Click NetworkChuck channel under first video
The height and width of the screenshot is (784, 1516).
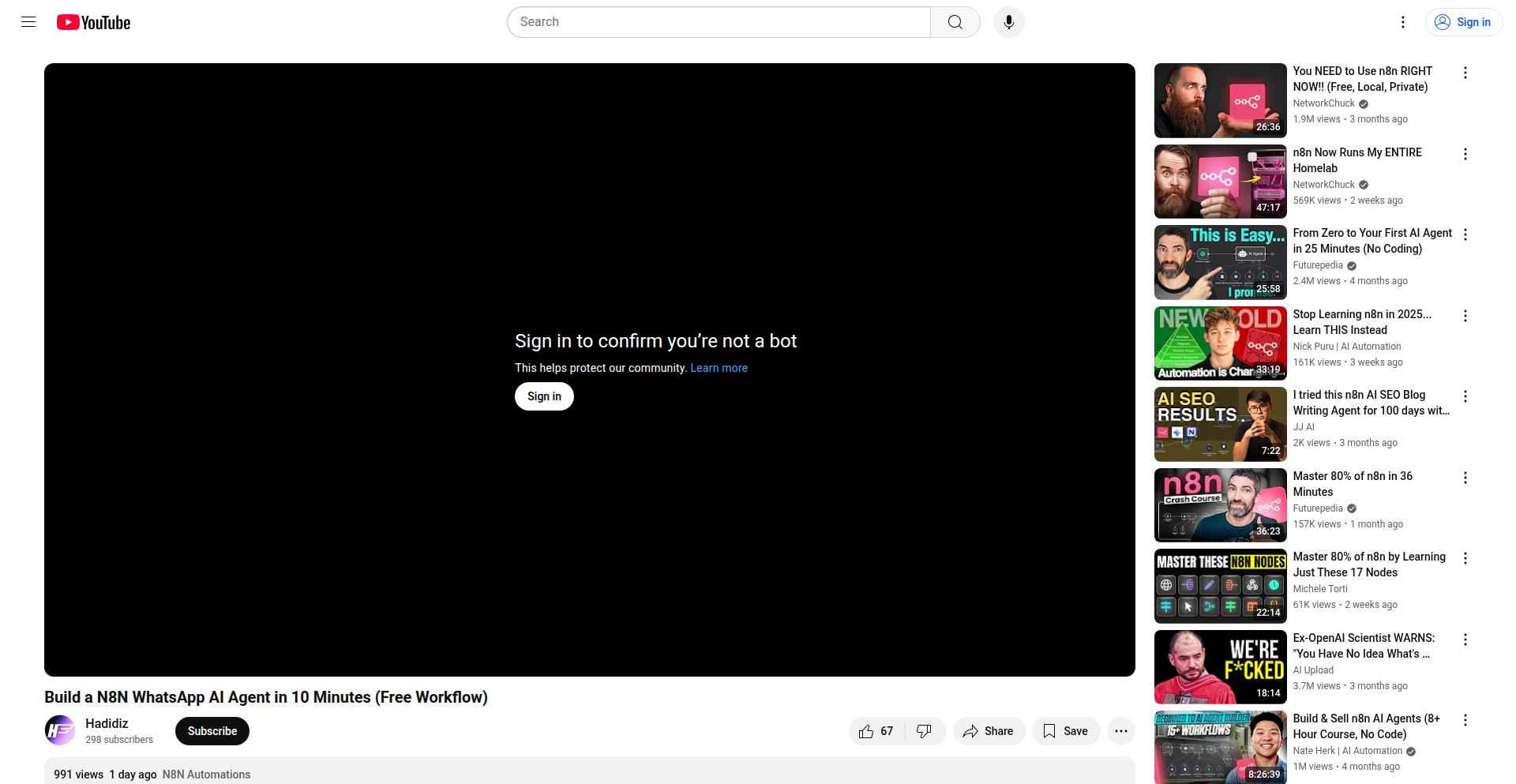click(1323, 103)
